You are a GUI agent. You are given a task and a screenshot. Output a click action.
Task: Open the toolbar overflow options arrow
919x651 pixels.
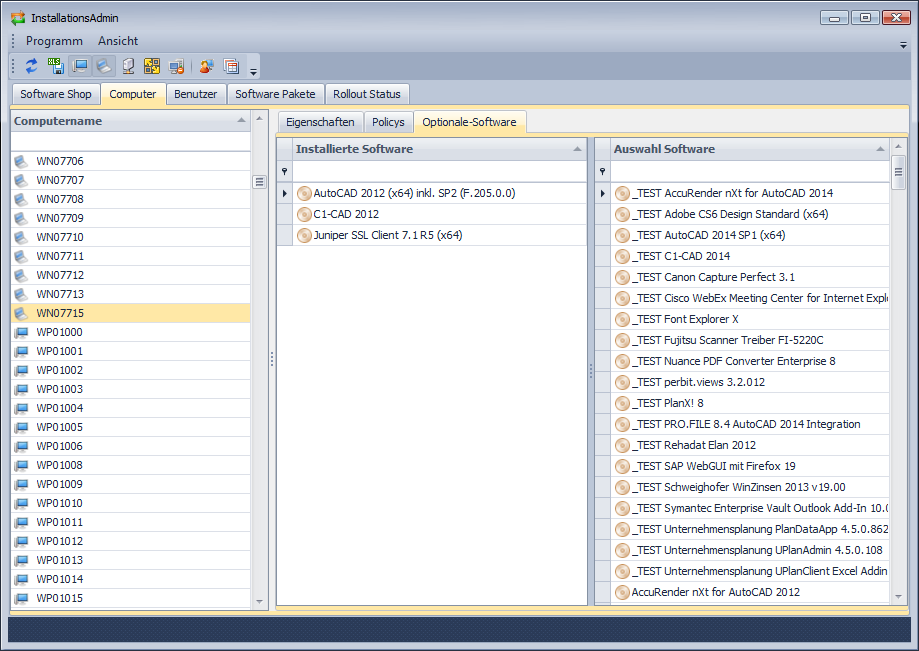click(253, 71)
